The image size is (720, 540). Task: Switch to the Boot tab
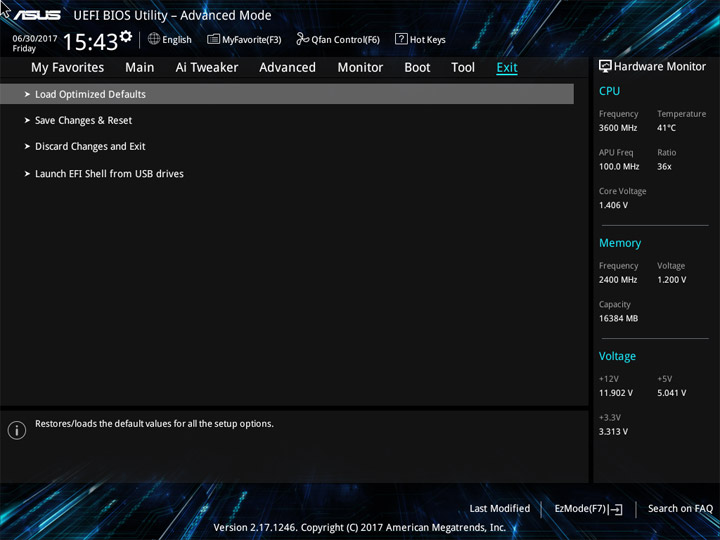(x=417, y=68)
